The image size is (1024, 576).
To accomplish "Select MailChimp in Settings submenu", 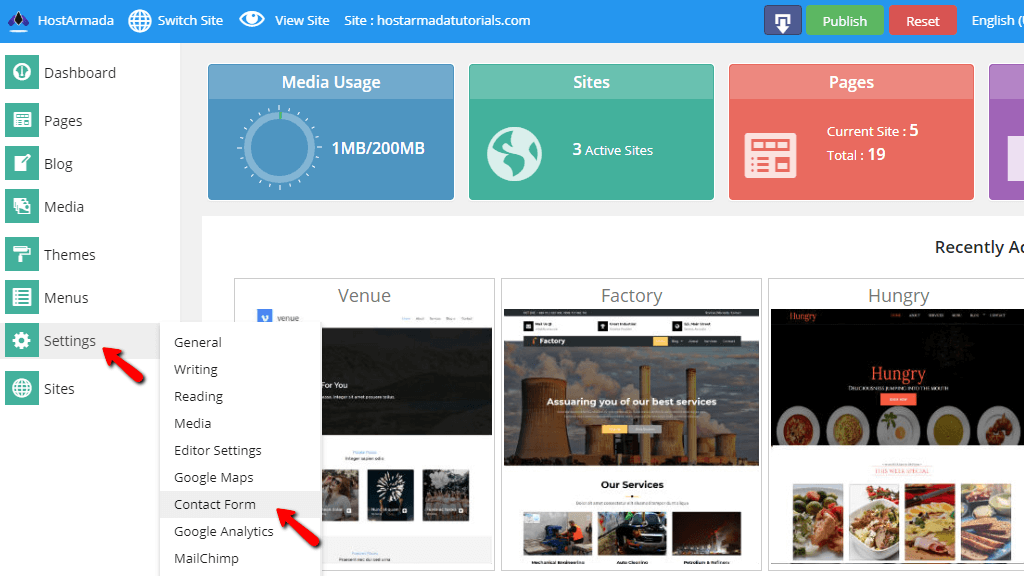I will (206, 558).
